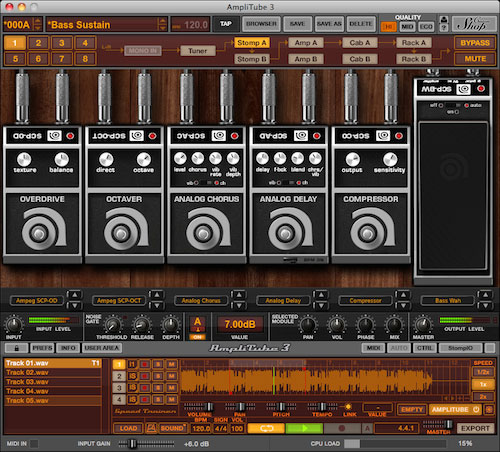The width and height of the screenshot is (500, 452).
Task: Solo track 2 with S button
Action: pyautogui.click(x=158, y=376)
